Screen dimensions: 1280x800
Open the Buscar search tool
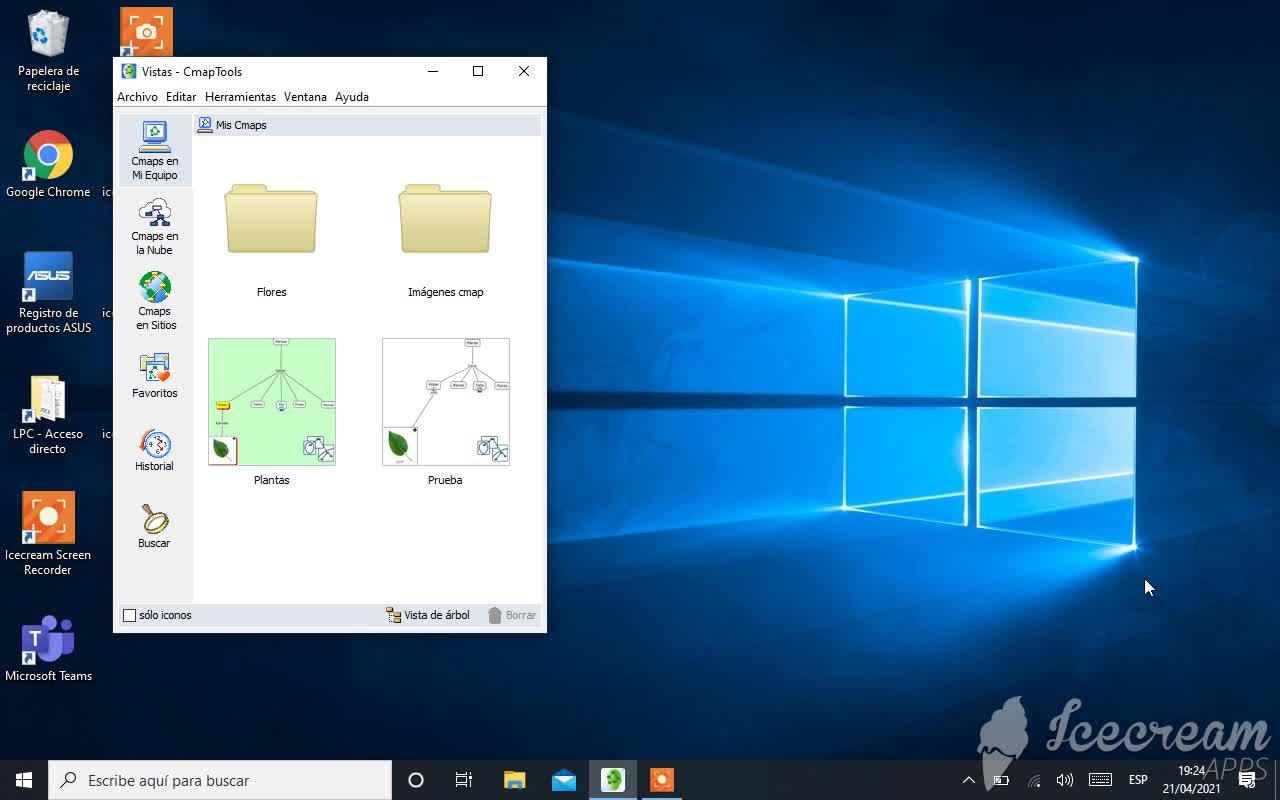(154, 526)
